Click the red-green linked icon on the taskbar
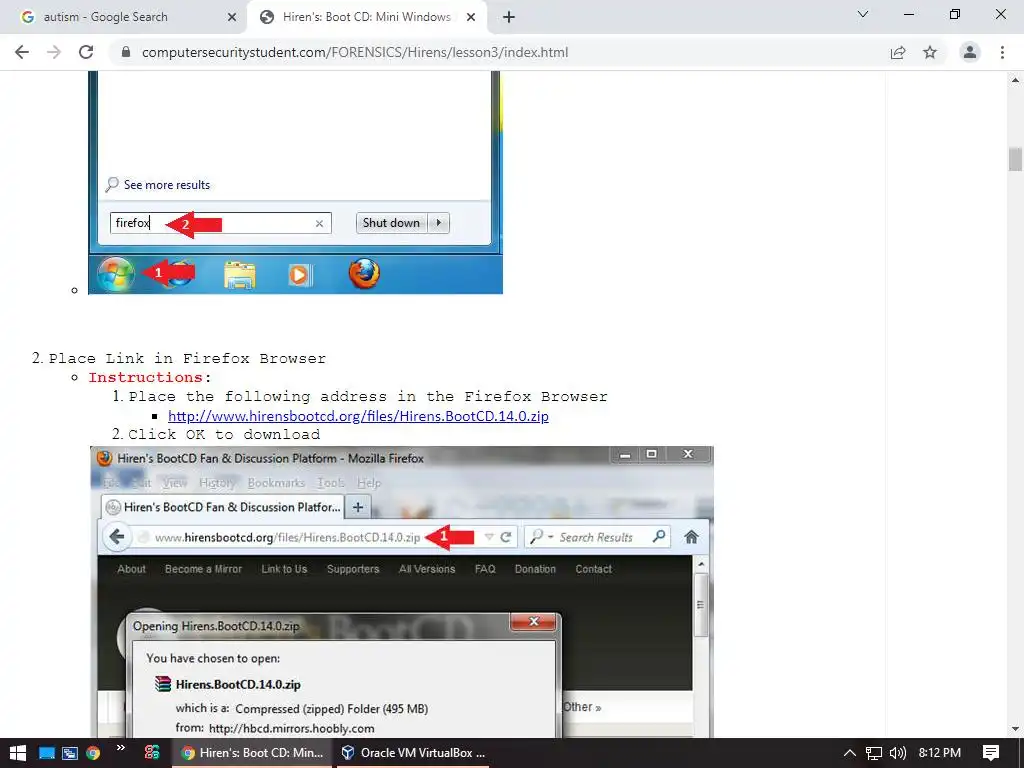The width and height of the screenshot is (1024, 768). coord(152,753)
